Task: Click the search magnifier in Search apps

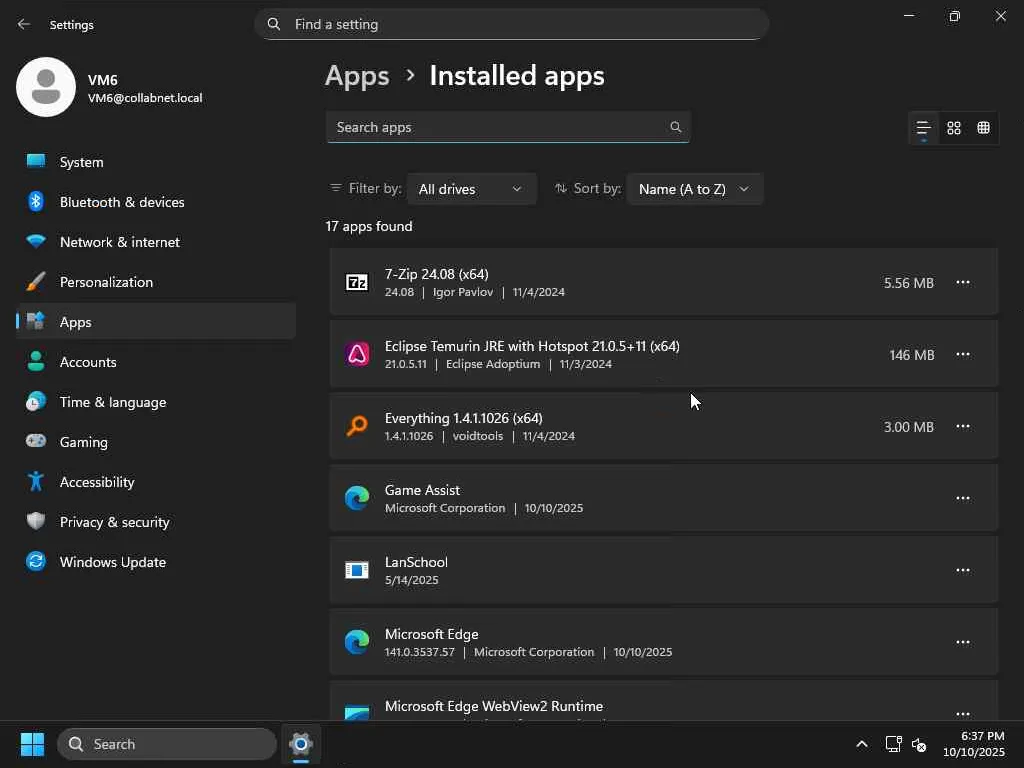Action: tap(676, 127)
